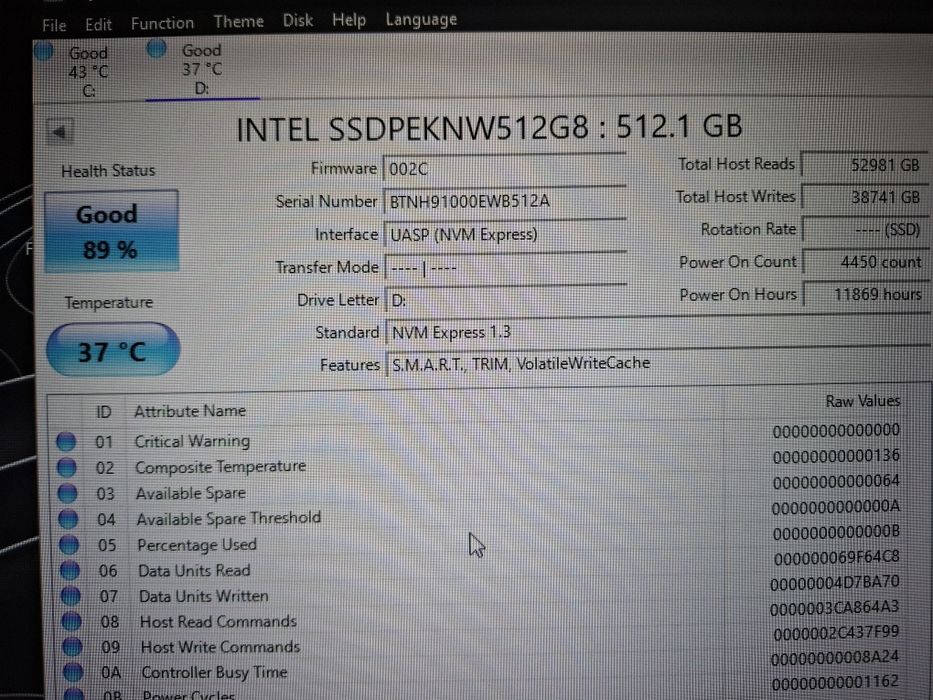Screen dimensions: 933x700
Task: Click the Interface field UASP (NVM Express)
Action: tap(505, 235)
